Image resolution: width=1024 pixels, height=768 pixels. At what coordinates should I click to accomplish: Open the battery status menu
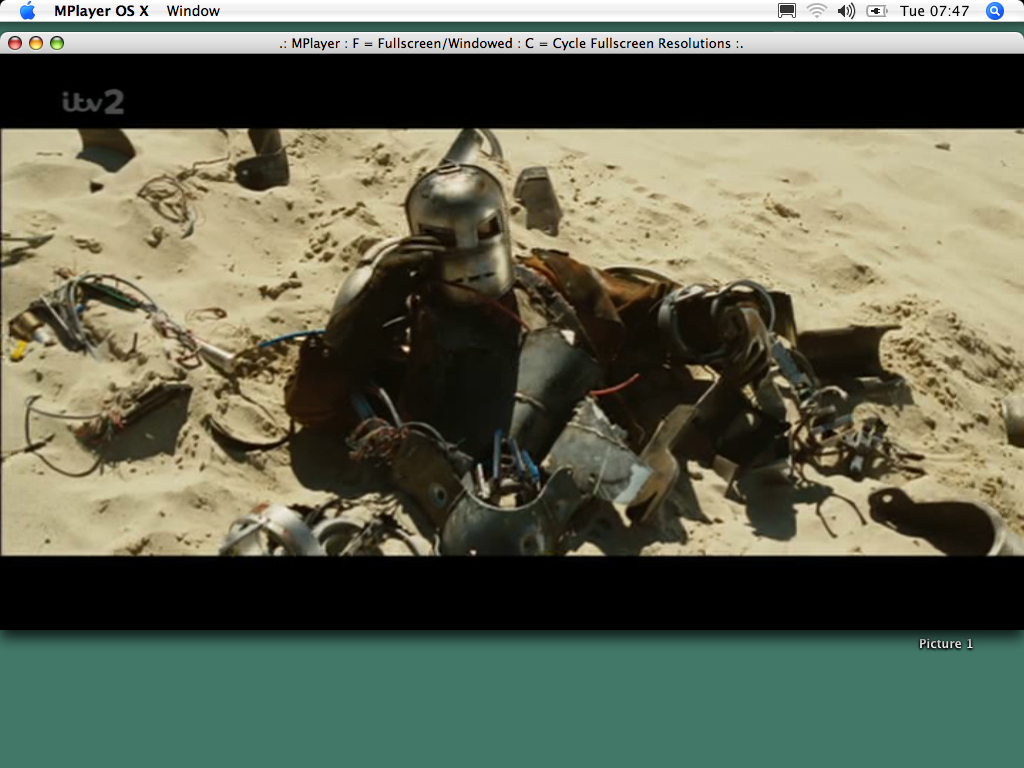[x=876, y=11]
